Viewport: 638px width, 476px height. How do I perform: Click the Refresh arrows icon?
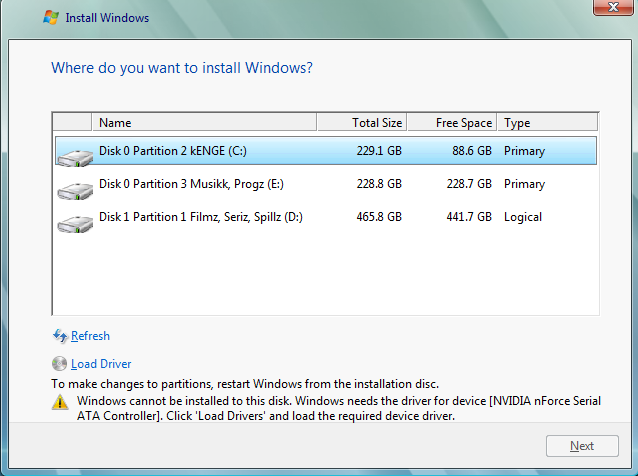(60, 336)
